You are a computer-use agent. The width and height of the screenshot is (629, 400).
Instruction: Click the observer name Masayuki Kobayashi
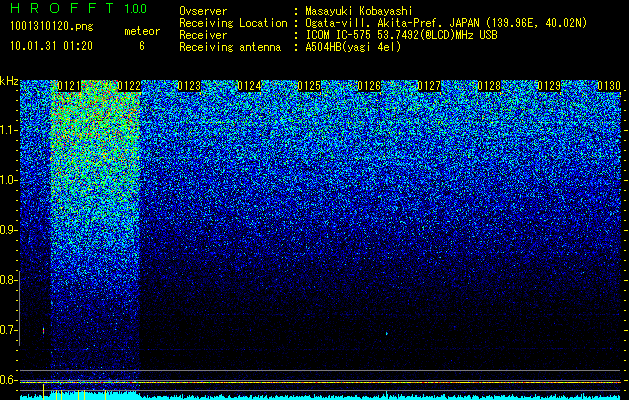[x=359, y=12]
